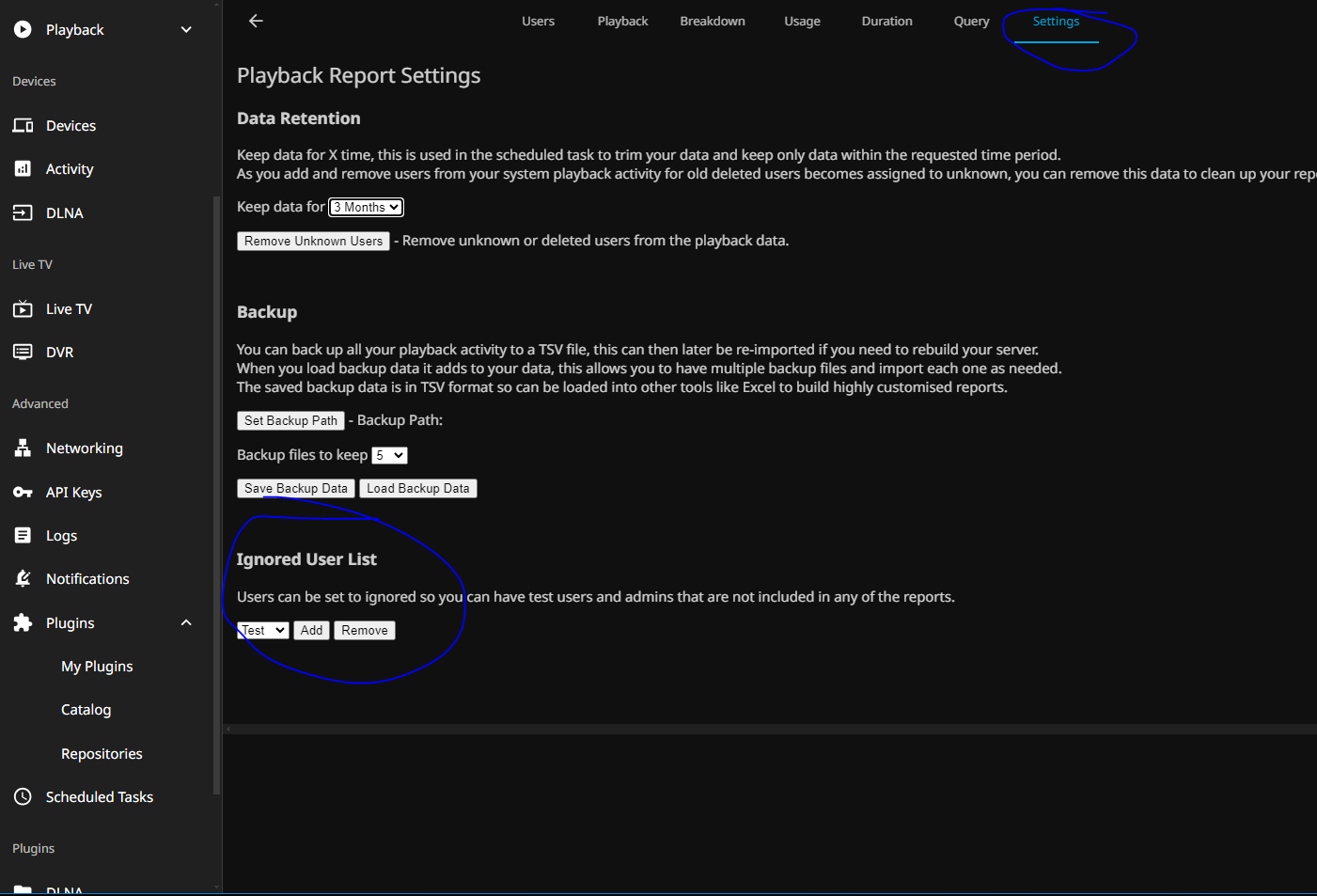This screenshot has height=896, width=1317.
Task: Open Backup files to keep dropdown
Action: tap(389, 455)
